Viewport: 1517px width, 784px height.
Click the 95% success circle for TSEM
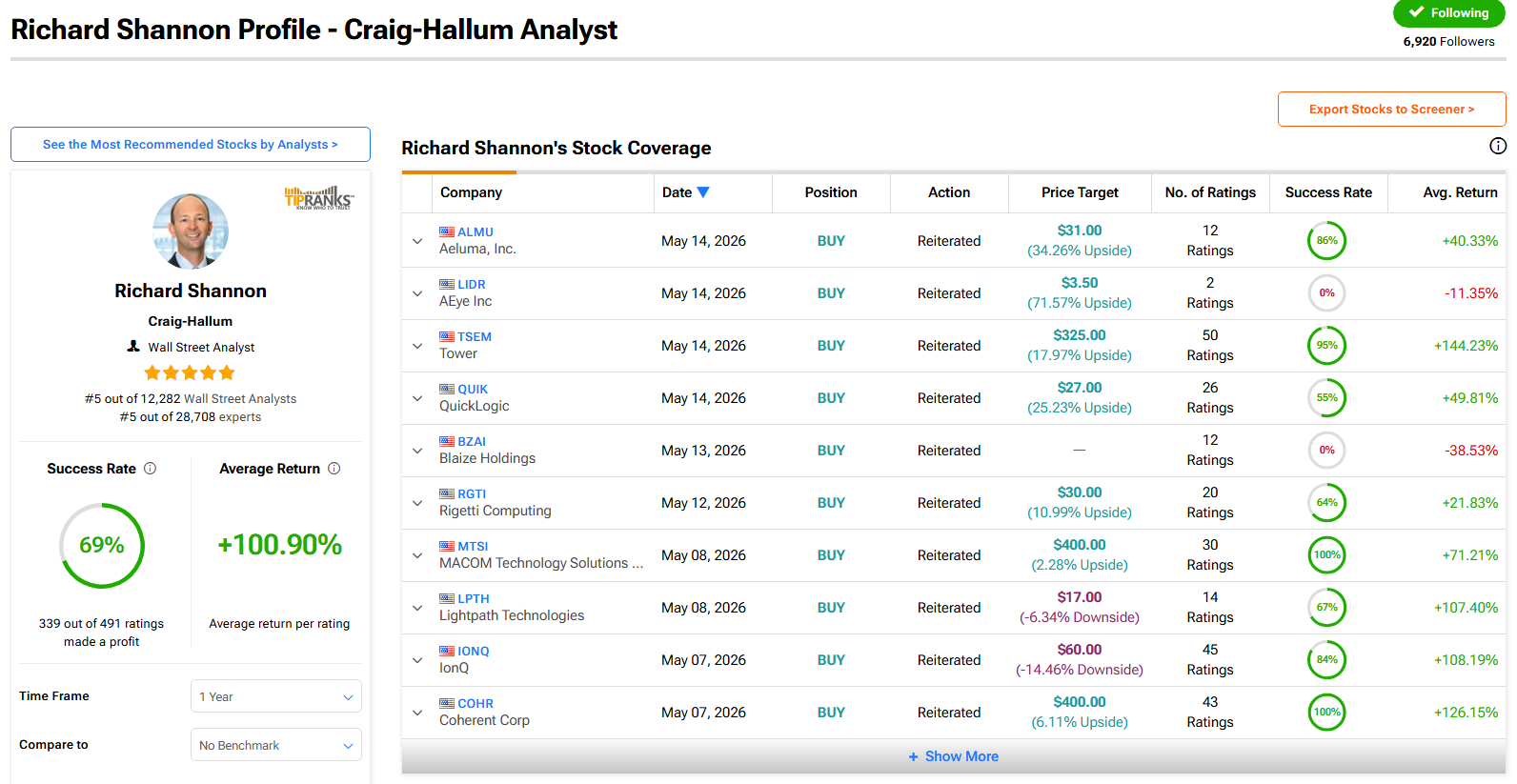coord(1326,346)
